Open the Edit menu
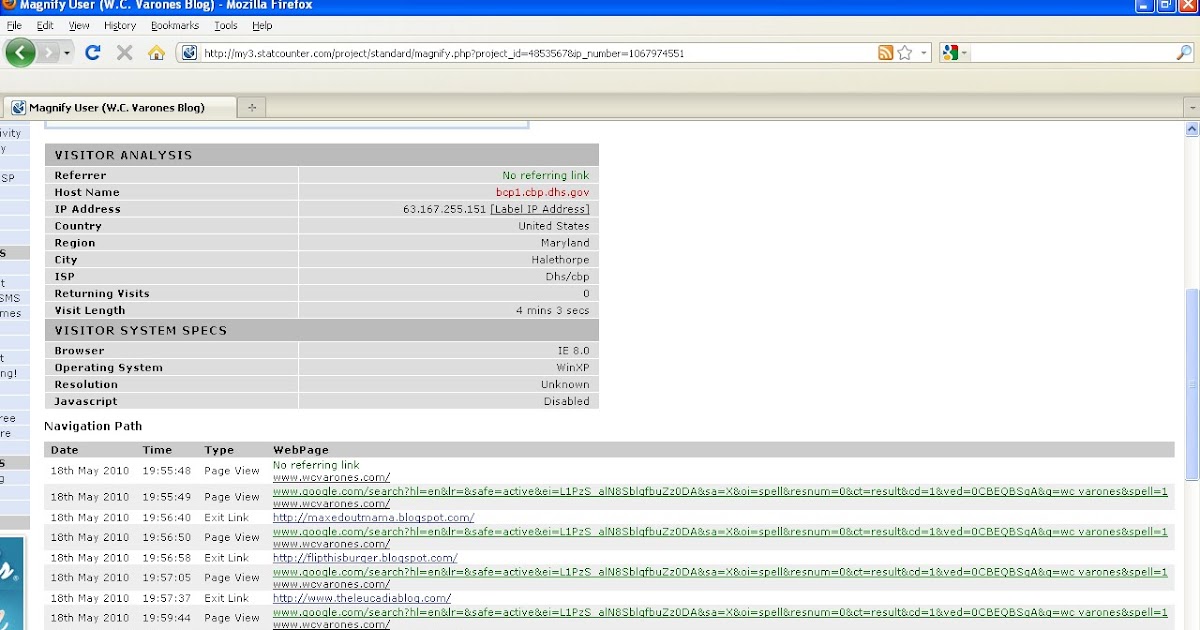Viewport: 1200px width, 630px height. (45, 25)
